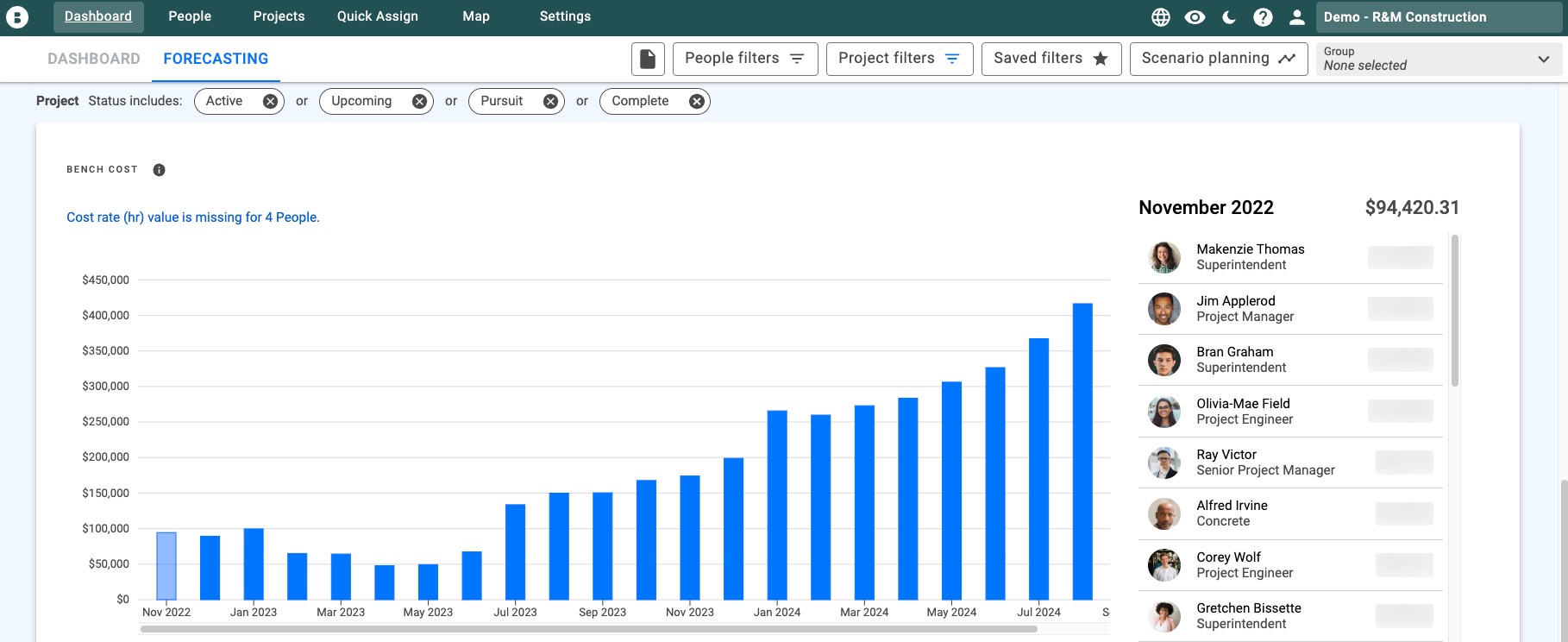The width and height of the screenshot is (1568, 642).
Task: Open Quick Assign in navigation bar
Action: 377,16
